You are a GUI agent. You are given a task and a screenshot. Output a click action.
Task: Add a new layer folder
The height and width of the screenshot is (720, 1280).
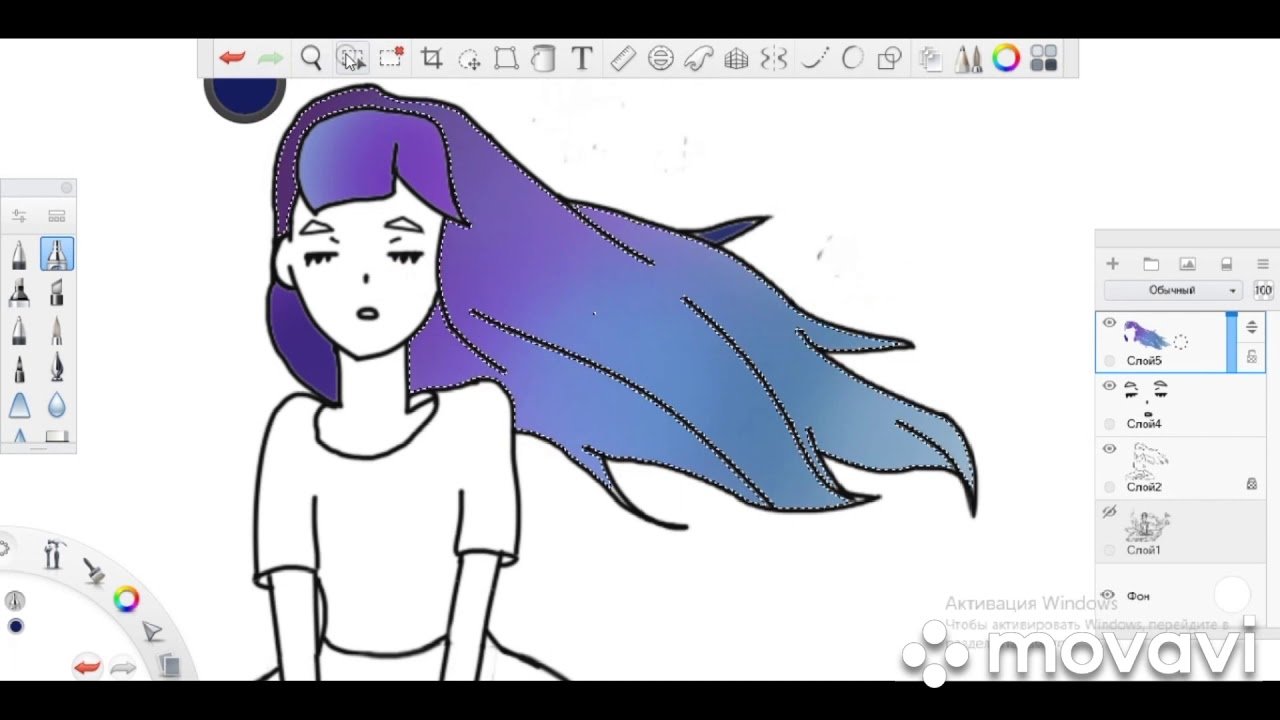[x=1150, y=264]
